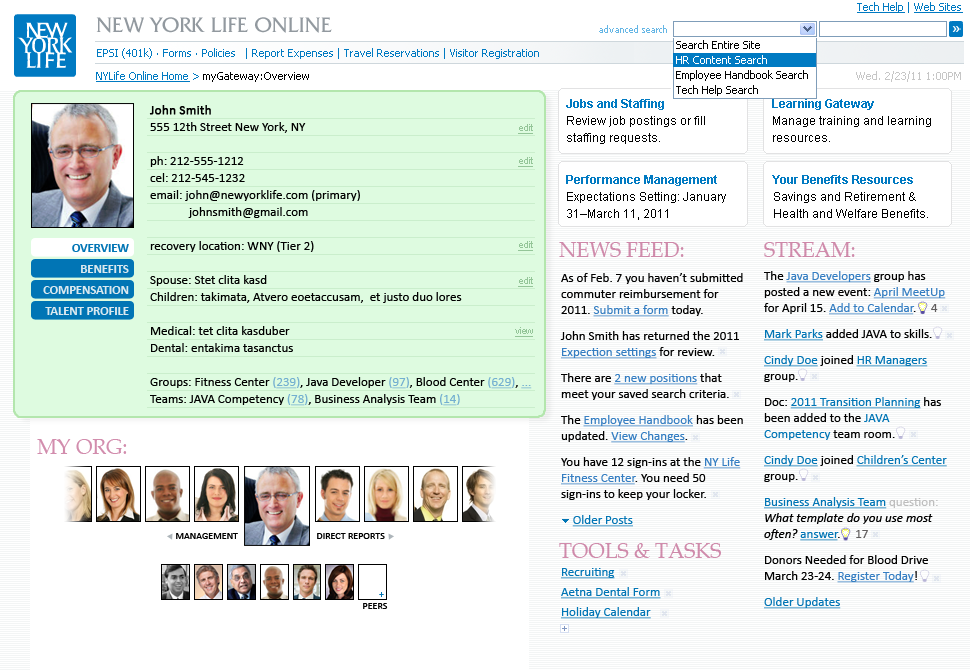
Task: Open Jobs and Staffing card
Action: coord(653,121)
